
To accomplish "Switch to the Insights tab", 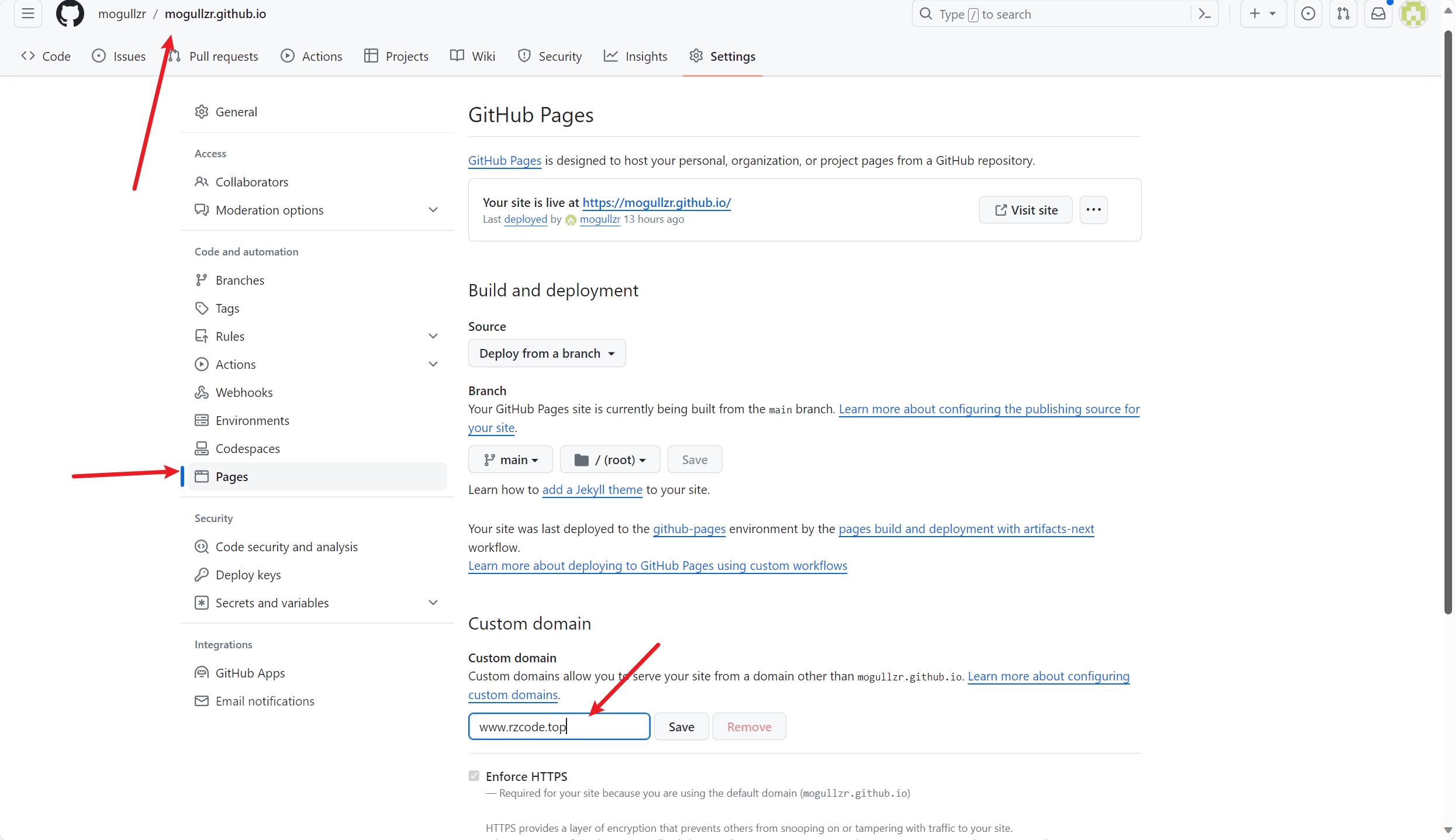I will tap(635, 56).
